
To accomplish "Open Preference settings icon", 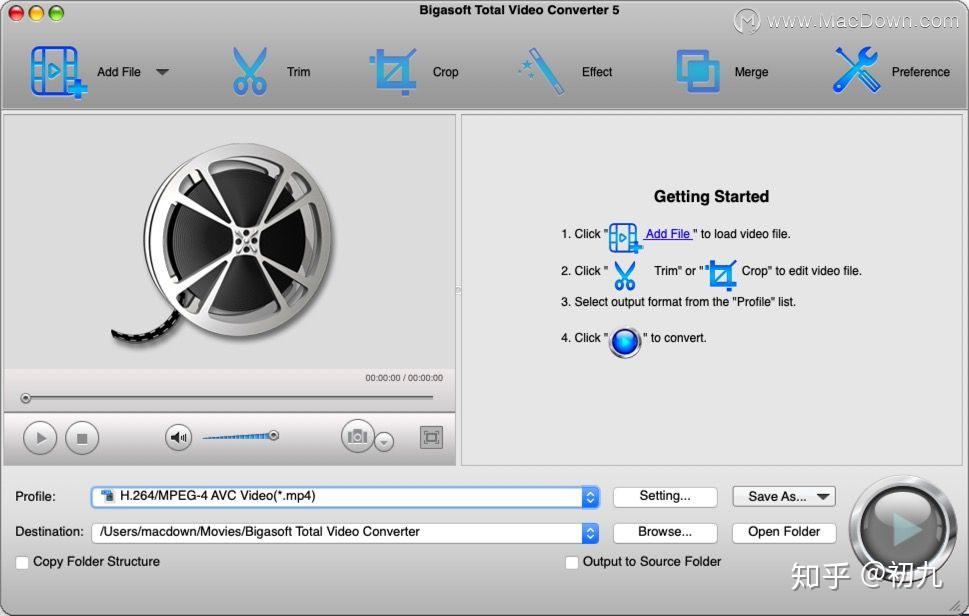I will tap(855, 68).
